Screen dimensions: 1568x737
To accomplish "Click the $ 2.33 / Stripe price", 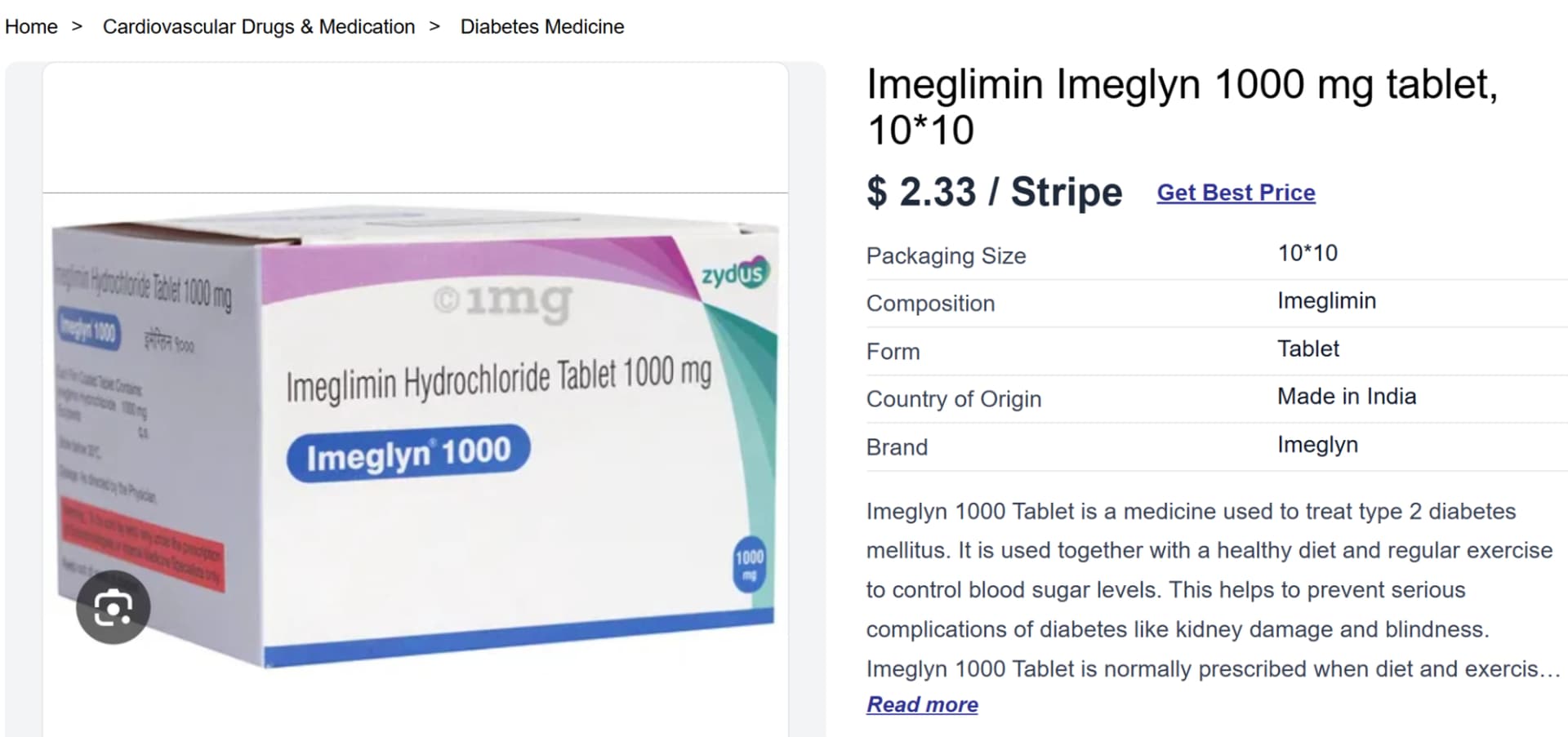I will (x=994, y=193).
